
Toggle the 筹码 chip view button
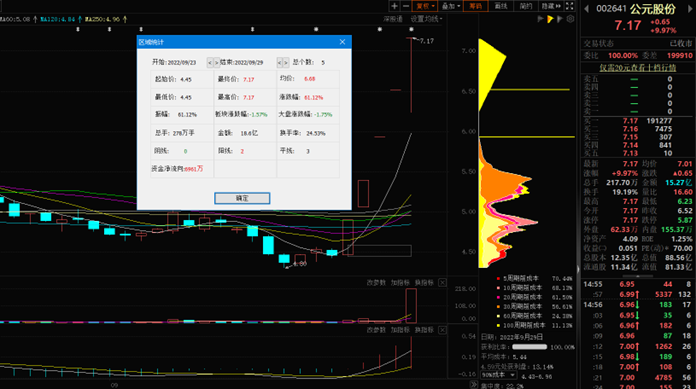pos(475,6)
